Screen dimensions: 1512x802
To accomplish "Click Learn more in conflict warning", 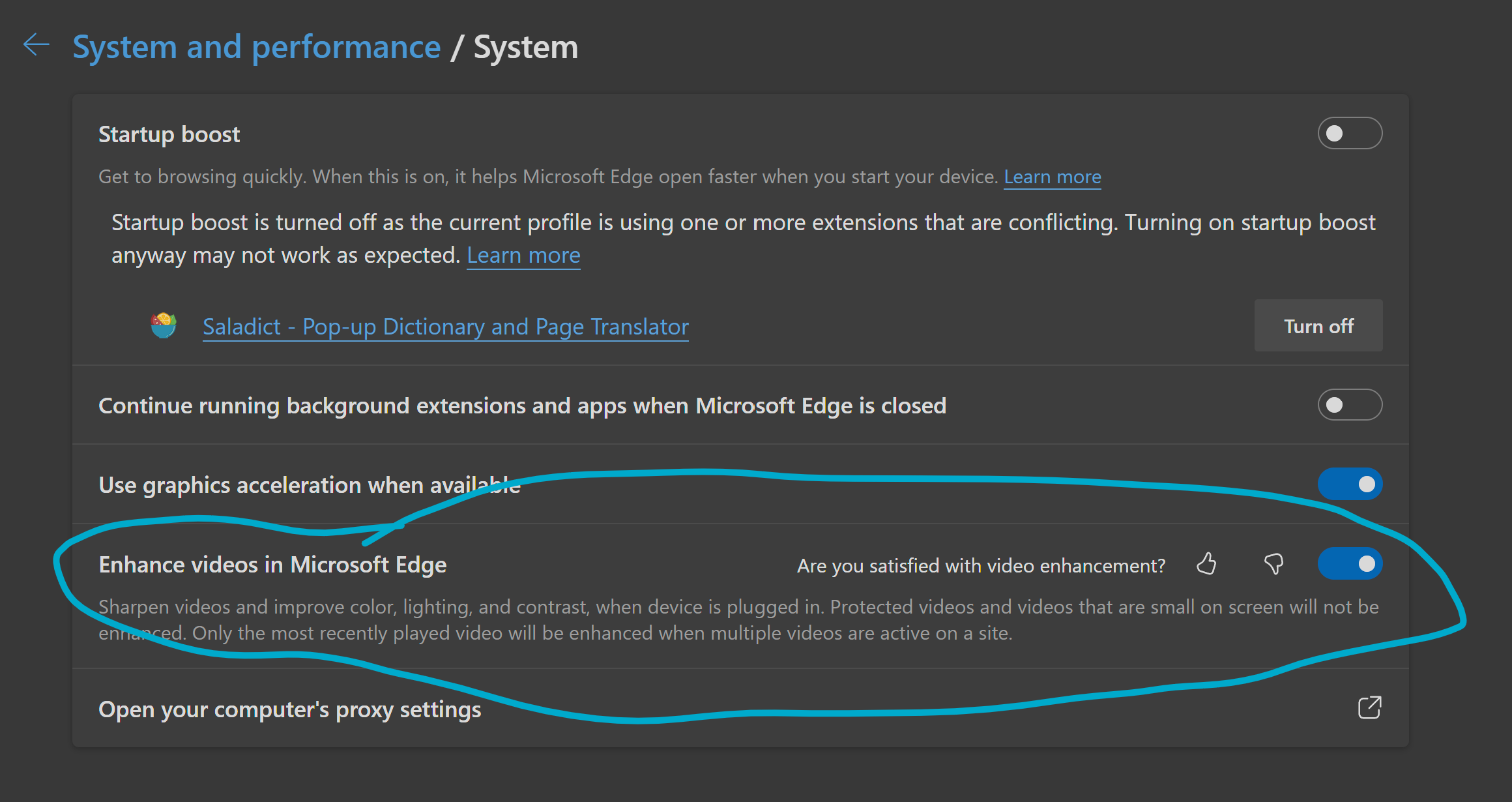I will tap(523, 256).
